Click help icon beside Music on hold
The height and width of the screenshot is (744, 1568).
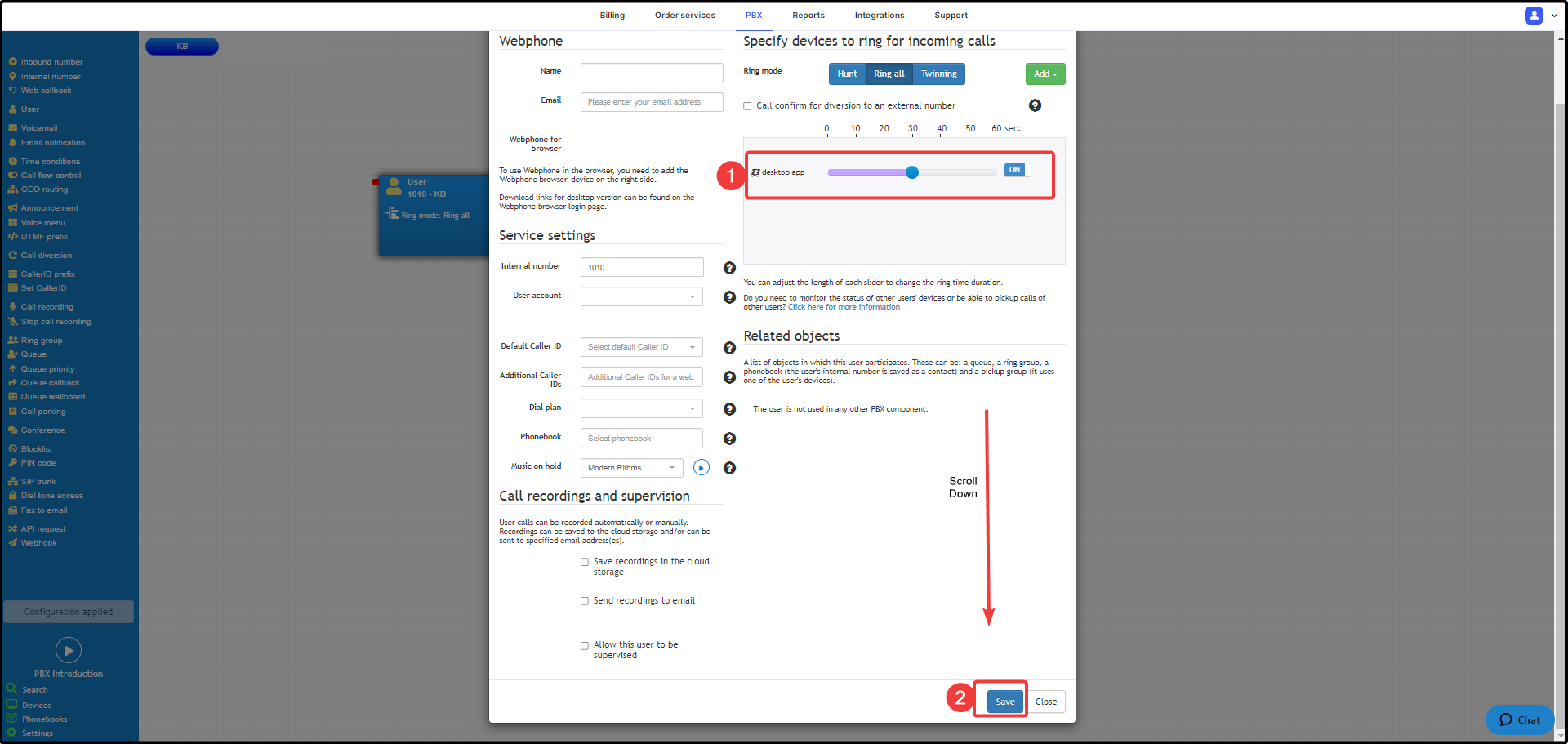tap(729, 468)
